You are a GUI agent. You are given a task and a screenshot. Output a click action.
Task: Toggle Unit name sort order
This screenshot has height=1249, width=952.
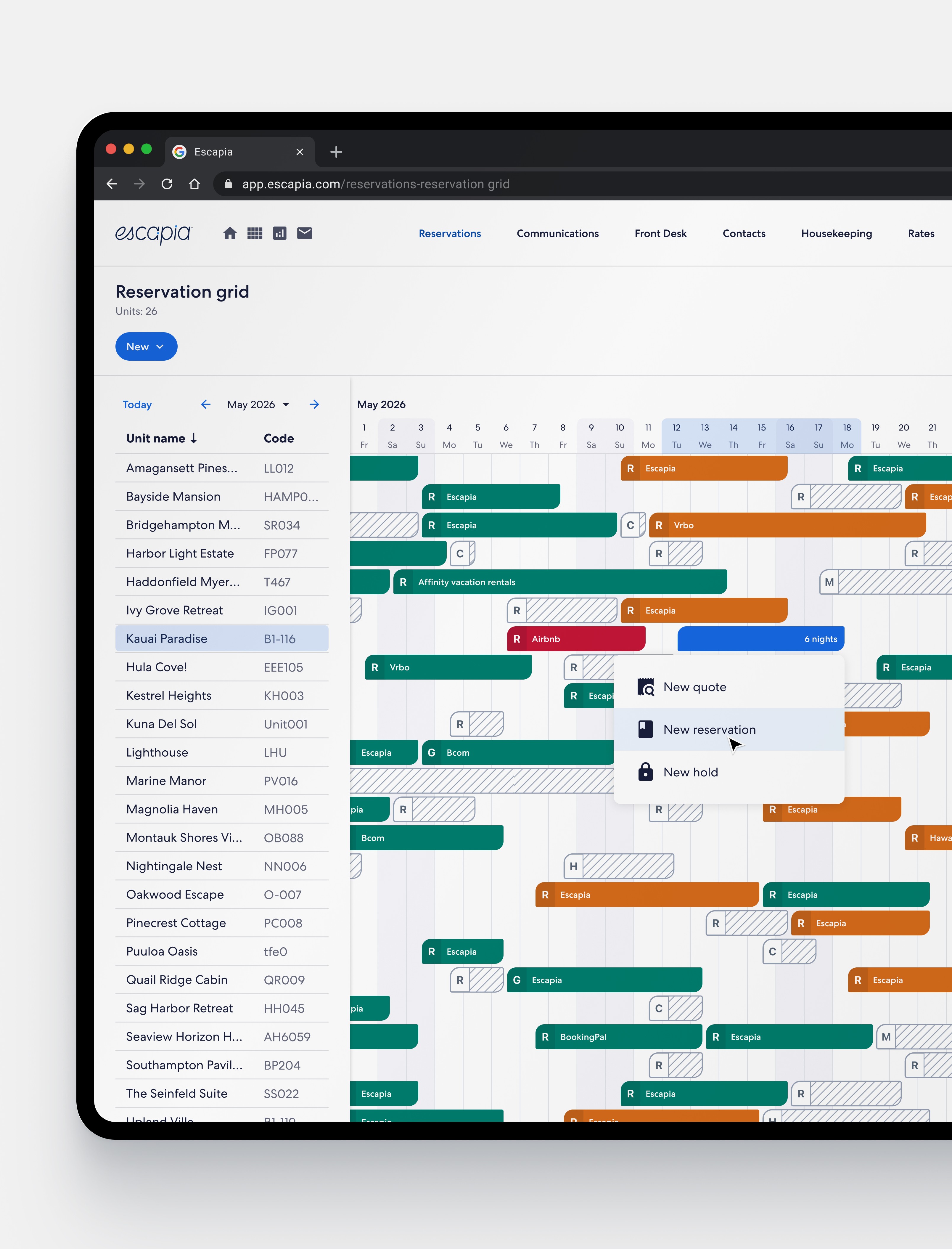[162, 439]
